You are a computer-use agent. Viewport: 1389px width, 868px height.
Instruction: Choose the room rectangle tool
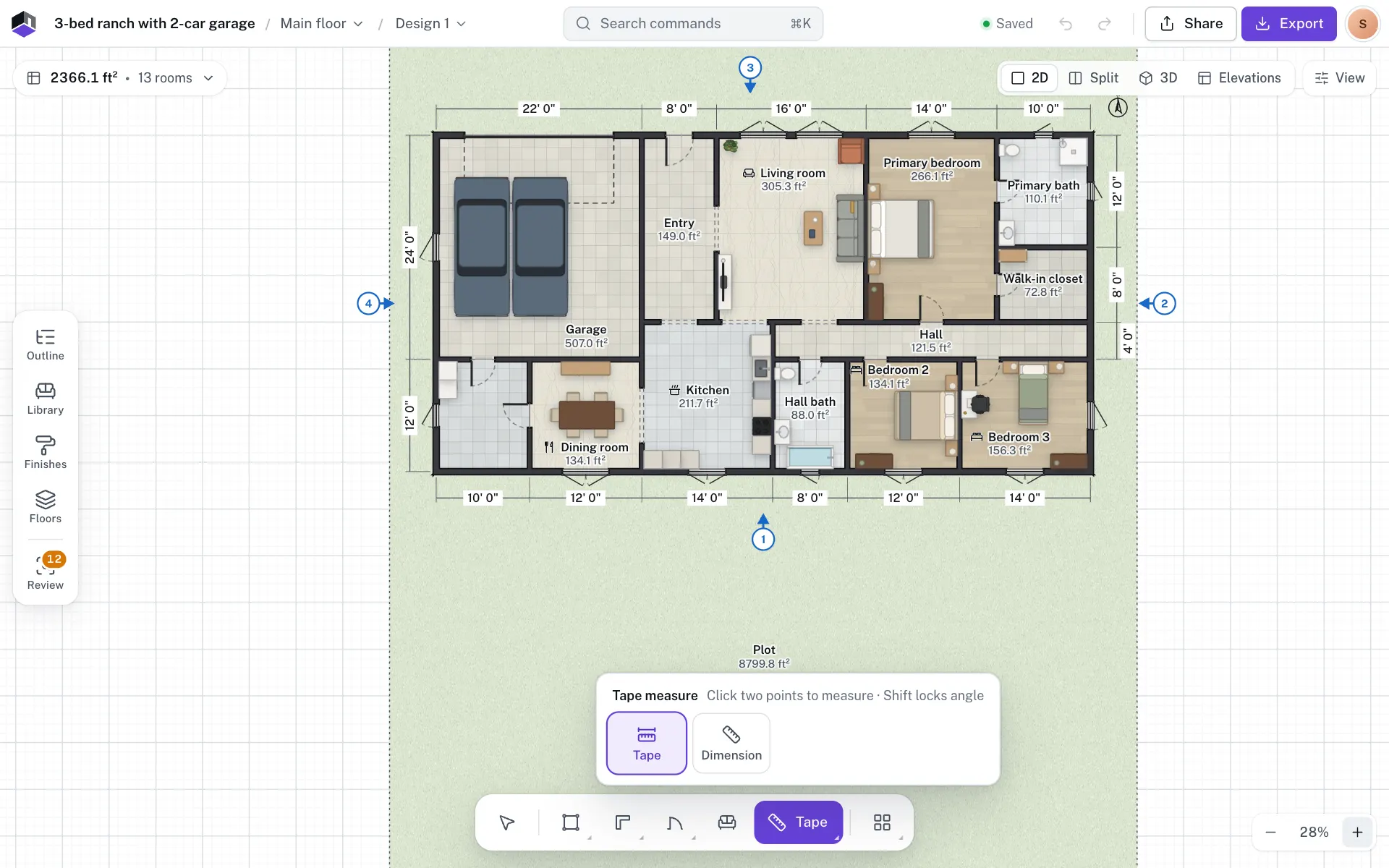click(x=571, y=822)
